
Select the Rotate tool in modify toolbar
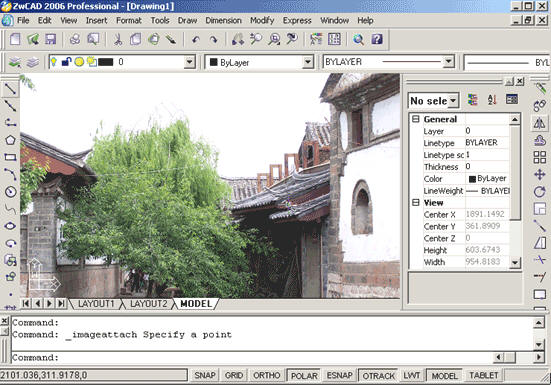point(539,191)
